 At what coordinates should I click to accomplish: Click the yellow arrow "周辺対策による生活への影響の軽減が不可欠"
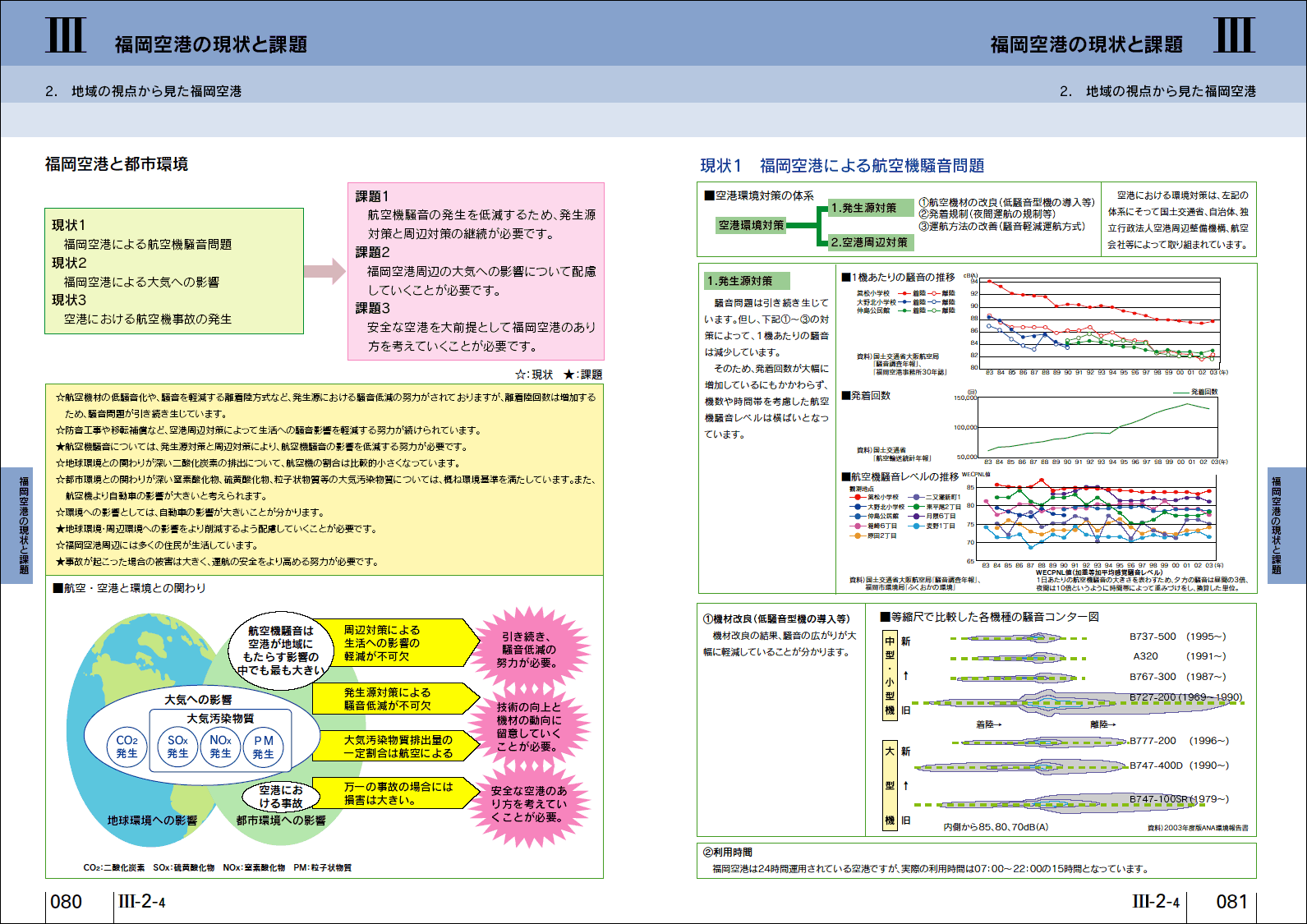point(396,643)
